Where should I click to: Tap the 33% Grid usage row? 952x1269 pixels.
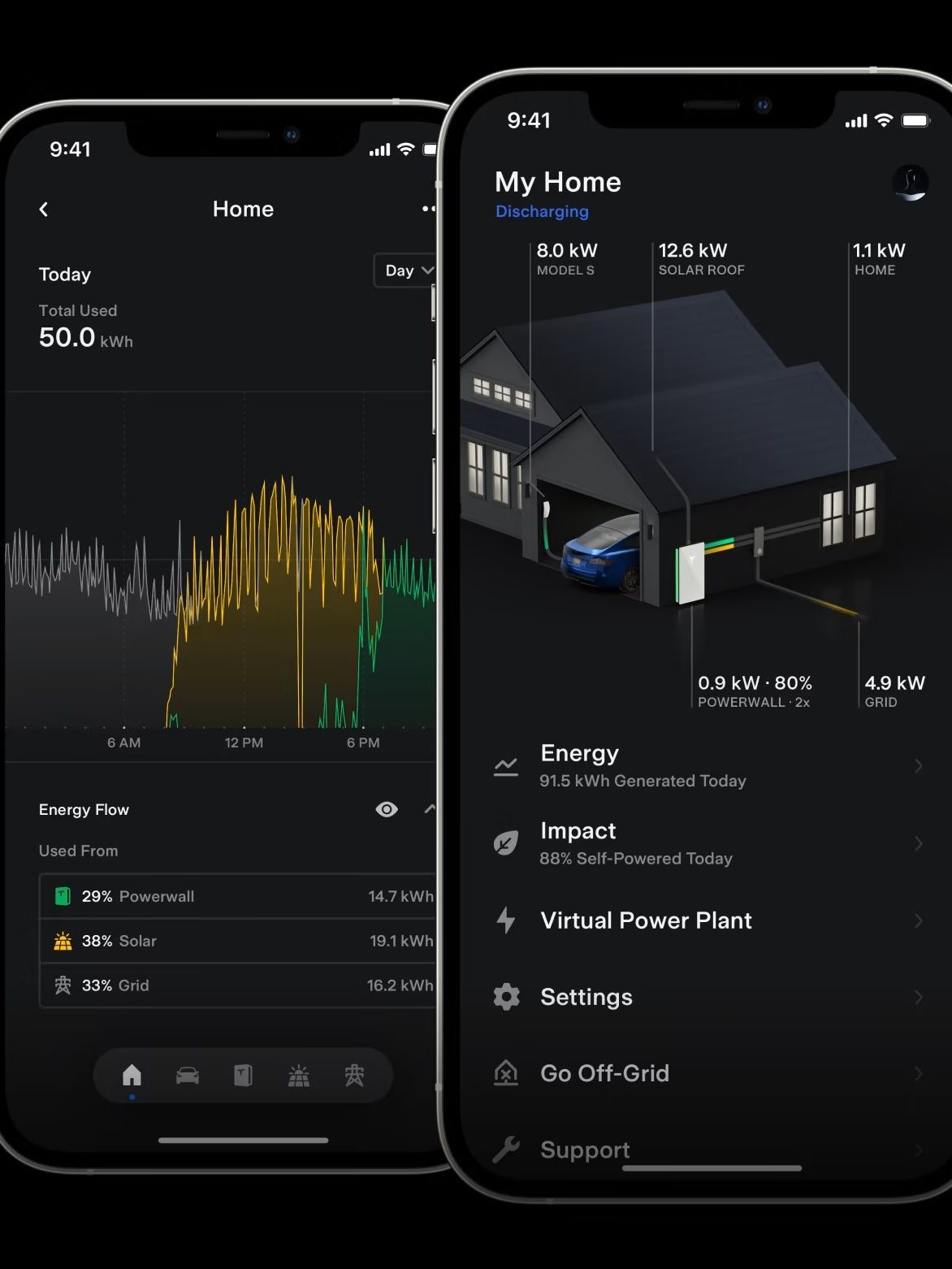tap(237, 985)
